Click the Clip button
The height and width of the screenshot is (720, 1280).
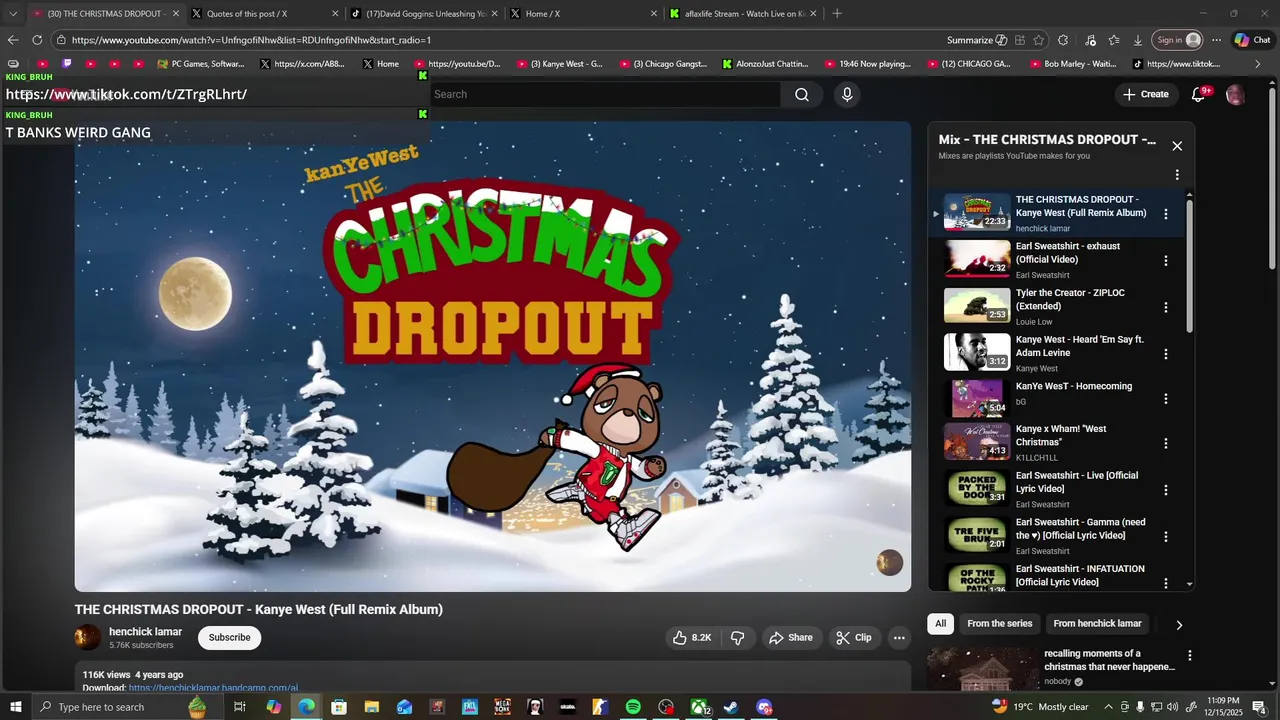tap(854, 638)
